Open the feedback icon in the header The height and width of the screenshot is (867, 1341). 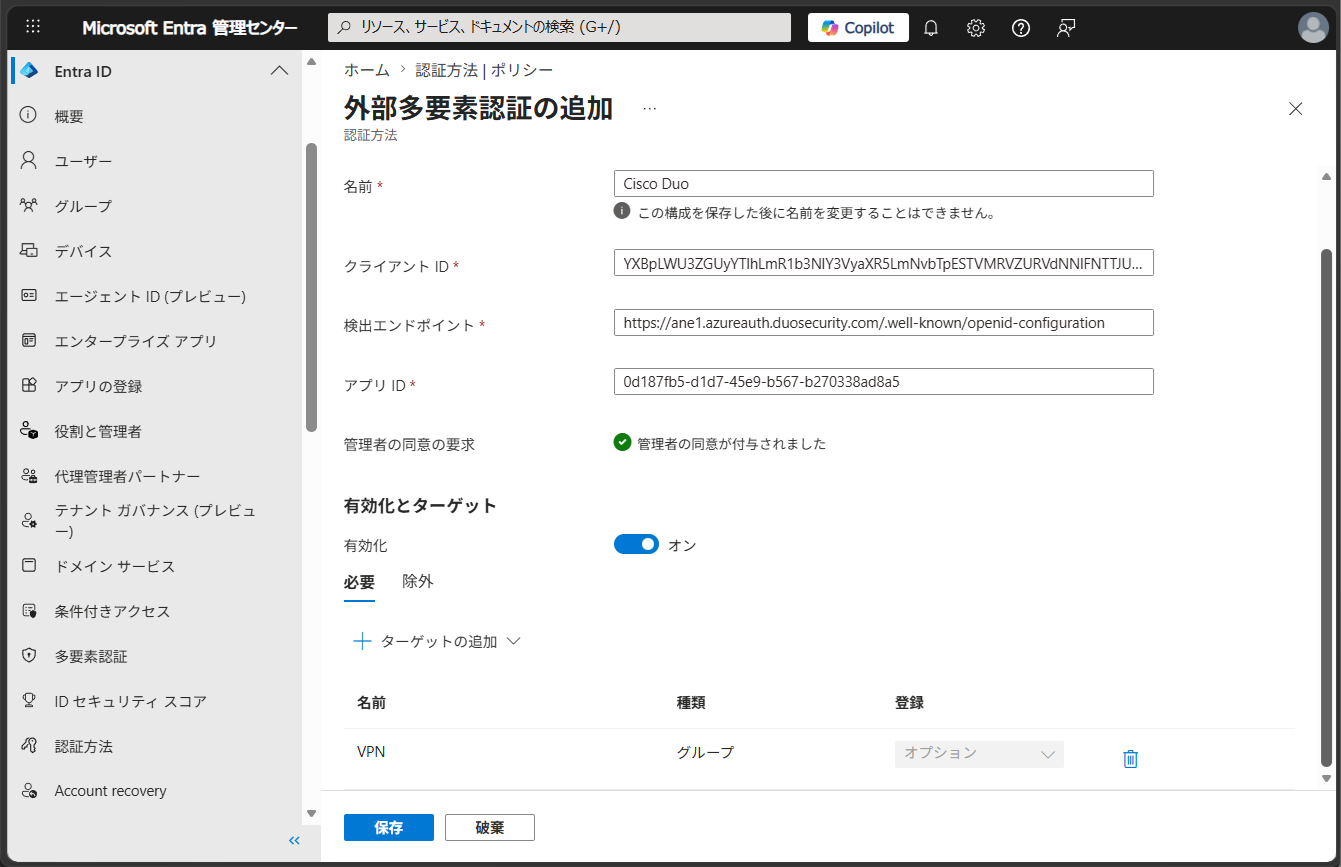[x=1066, y=28]
